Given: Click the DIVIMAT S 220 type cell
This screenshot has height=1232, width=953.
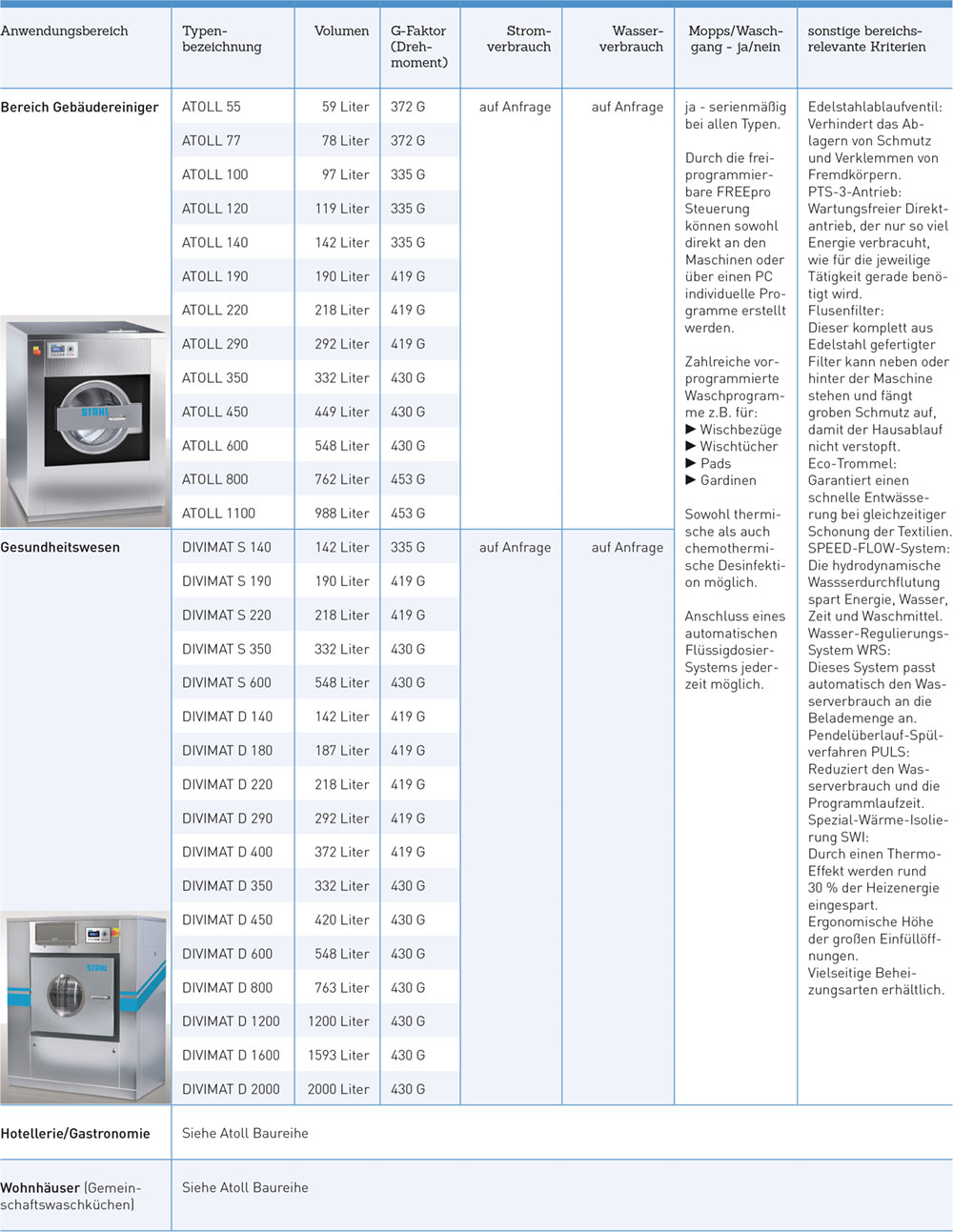Looking at the screenshot, I should [x=227, y=615].
